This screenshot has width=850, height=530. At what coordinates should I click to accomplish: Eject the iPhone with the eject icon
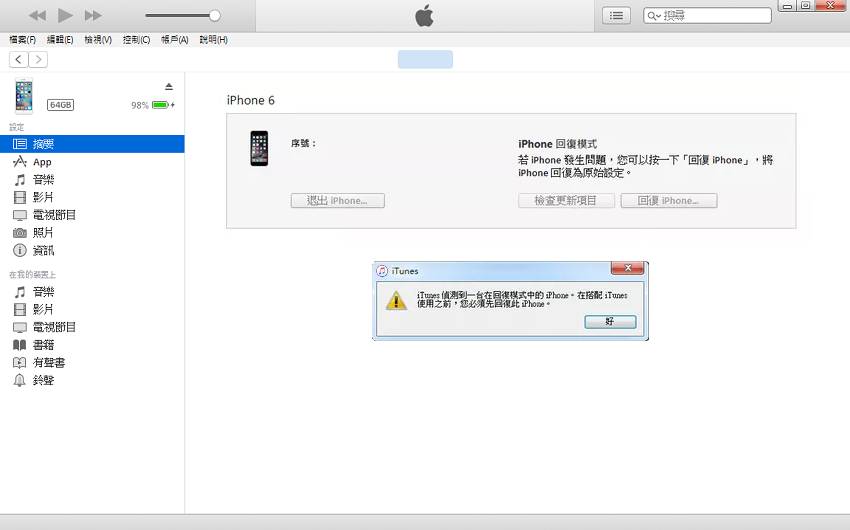[169, 87]
